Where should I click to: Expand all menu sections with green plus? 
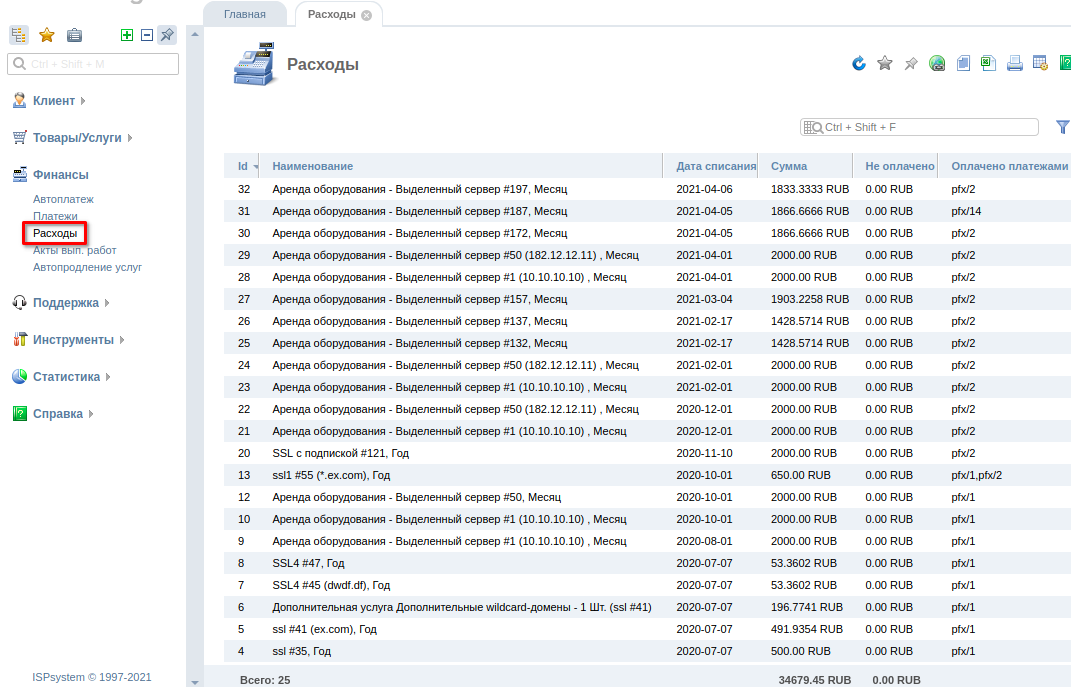pyautogui.click(x=127, y=35)
